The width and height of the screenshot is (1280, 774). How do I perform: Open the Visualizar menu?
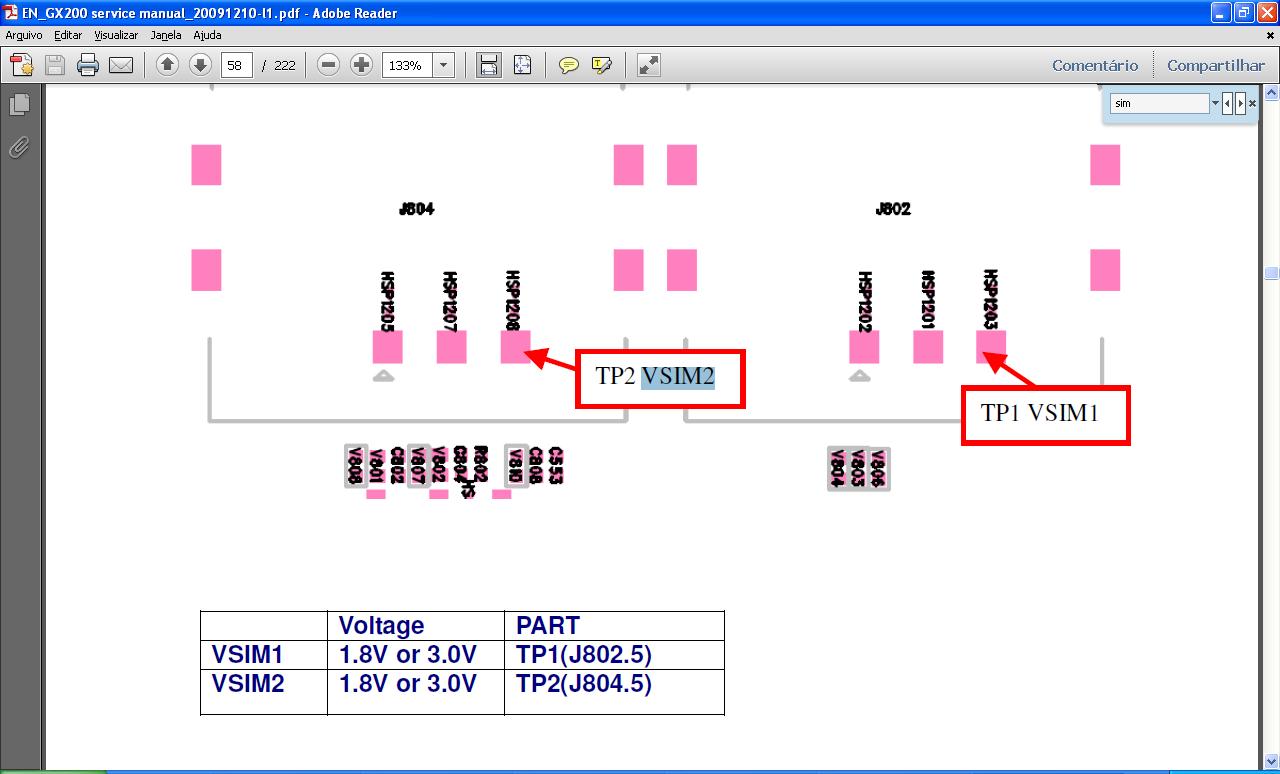click(x=116, y=35)
